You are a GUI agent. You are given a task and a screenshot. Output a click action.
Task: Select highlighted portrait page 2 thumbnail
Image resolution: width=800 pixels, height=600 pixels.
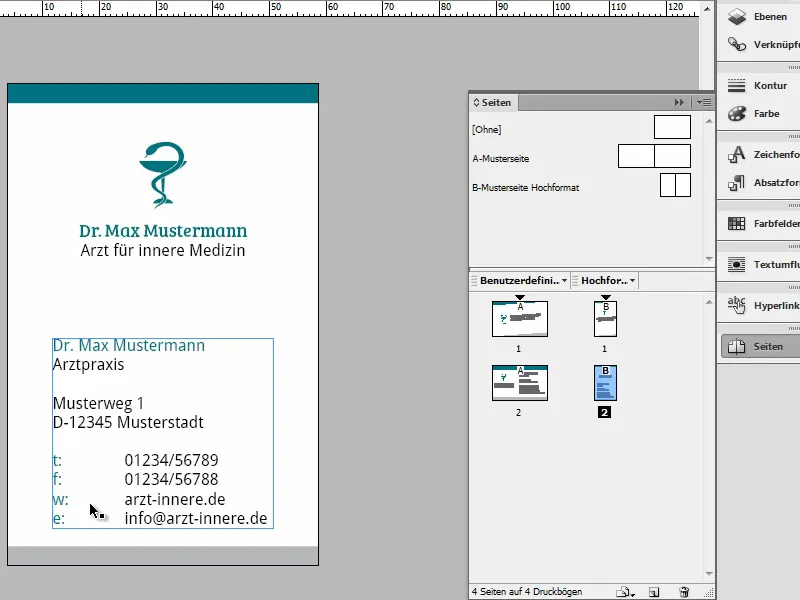(x=606, y=383)
